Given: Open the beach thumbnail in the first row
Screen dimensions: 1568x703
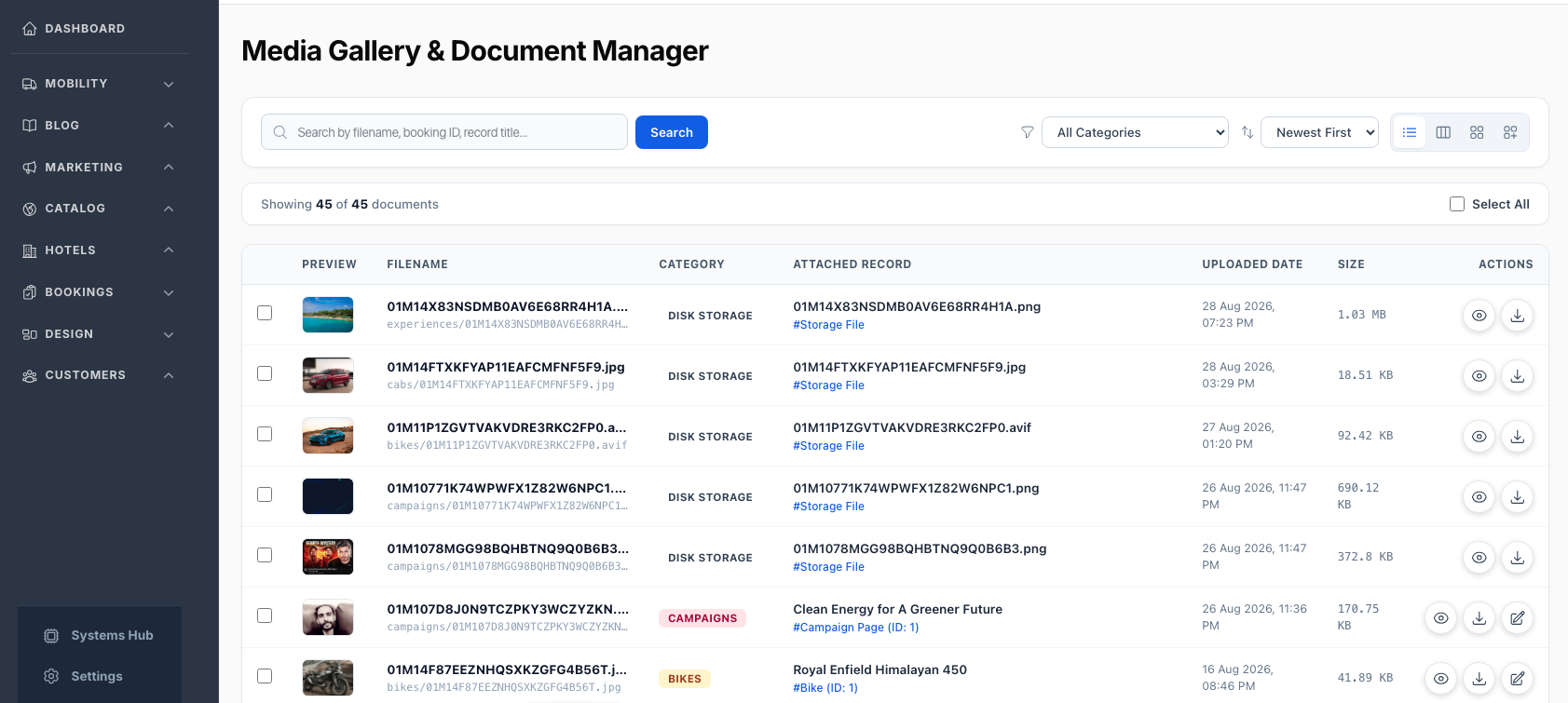Looking at the screenshot, I should tap(328, 315).
